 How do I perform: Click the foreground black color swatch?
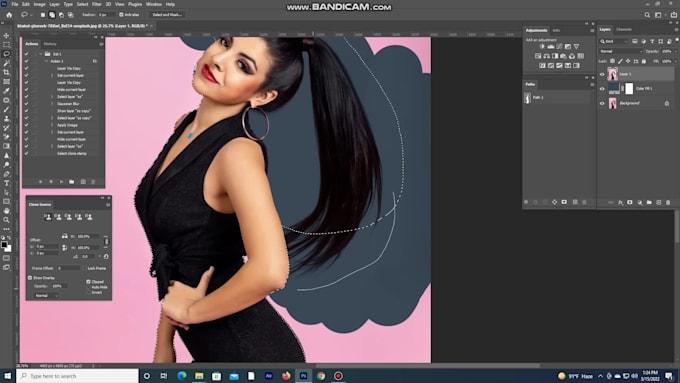tap(4, 245)
